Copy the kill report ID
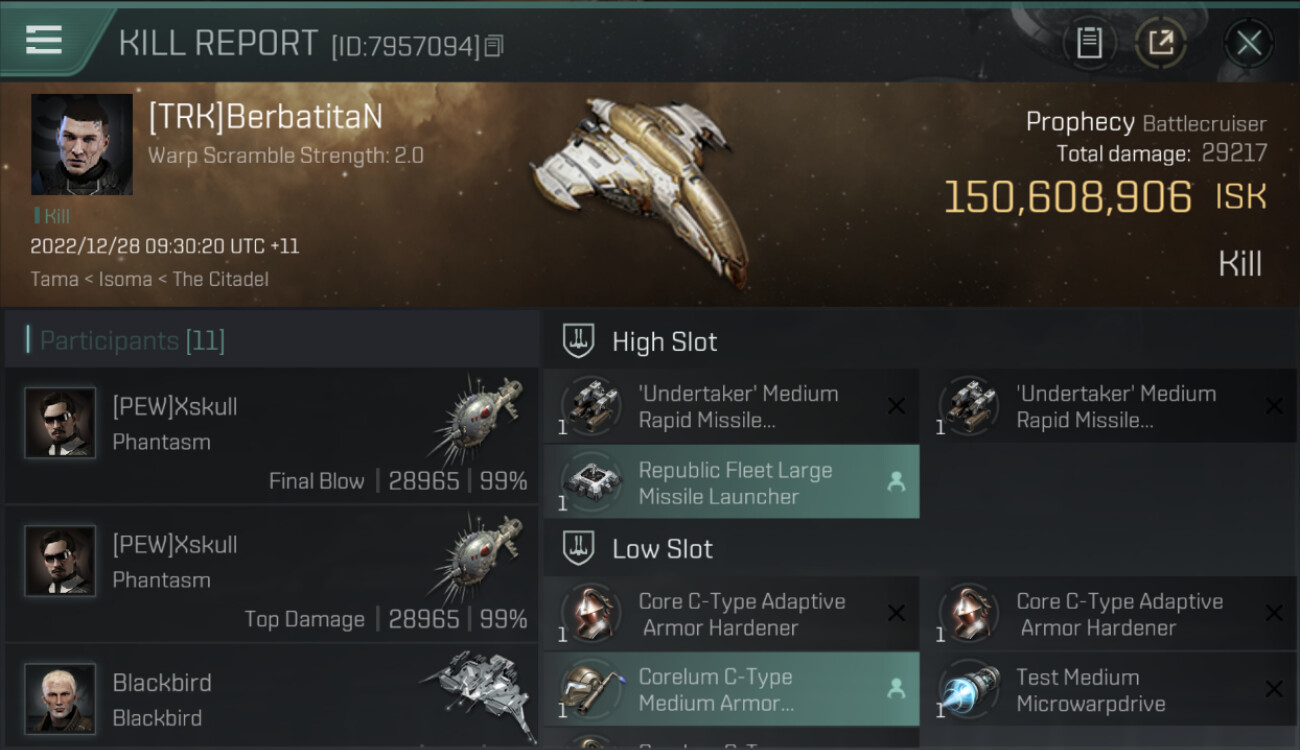The image size is (1300, 750). [495, 46]
